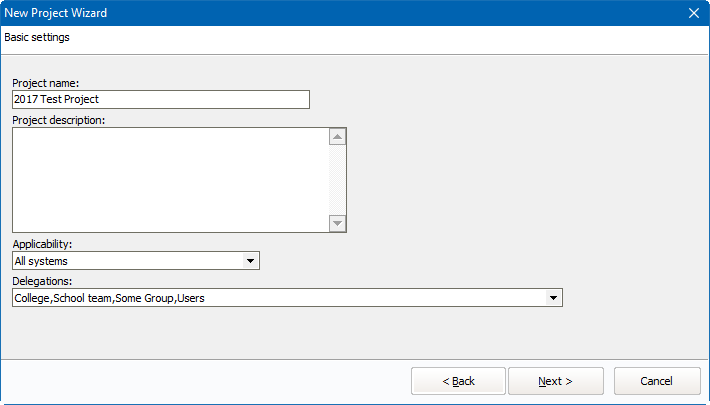The image size is (710, 405).
Task: Focus the Project description text area
Action: click(x=170, y=179)
